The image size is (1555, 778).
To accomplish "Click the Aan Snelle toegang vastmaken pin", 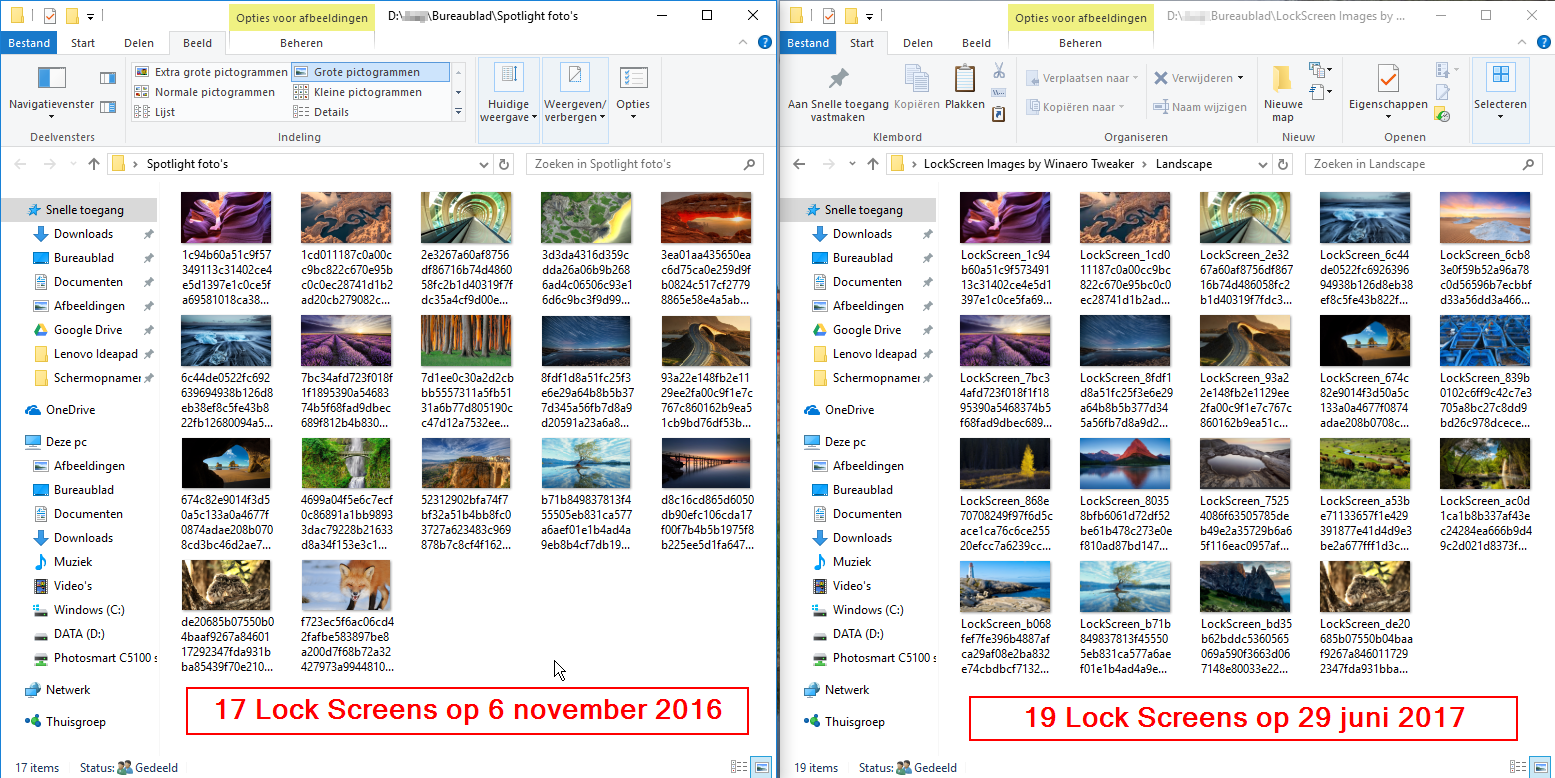I will 838,86.
